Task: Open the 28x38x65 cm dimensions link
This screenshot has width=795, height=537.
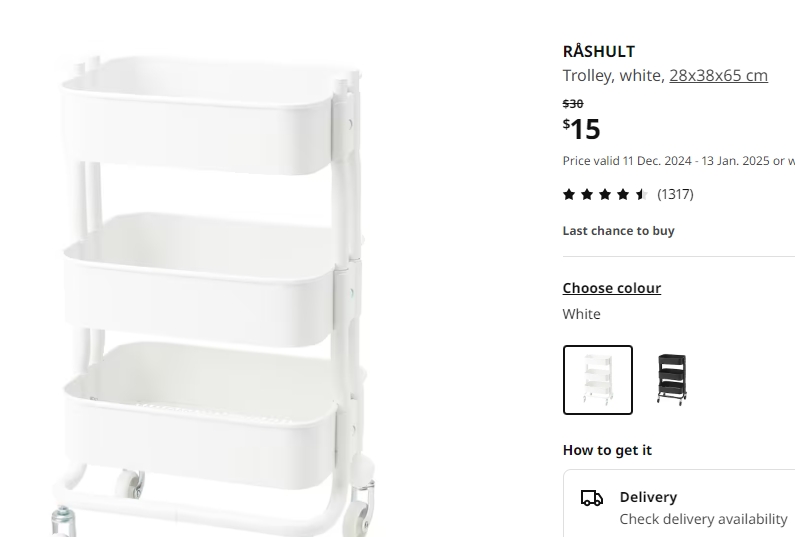Action: coord(718,76)
